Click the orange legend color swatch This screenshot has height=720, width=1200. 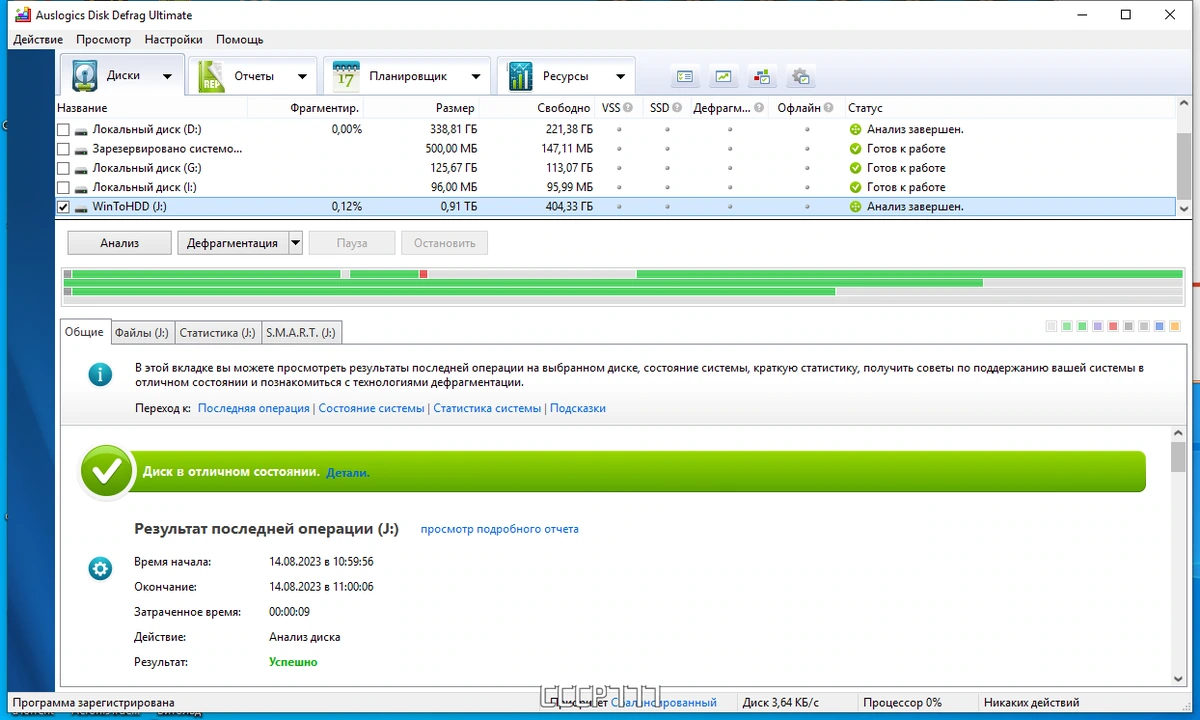click(x=1175, y=326)
